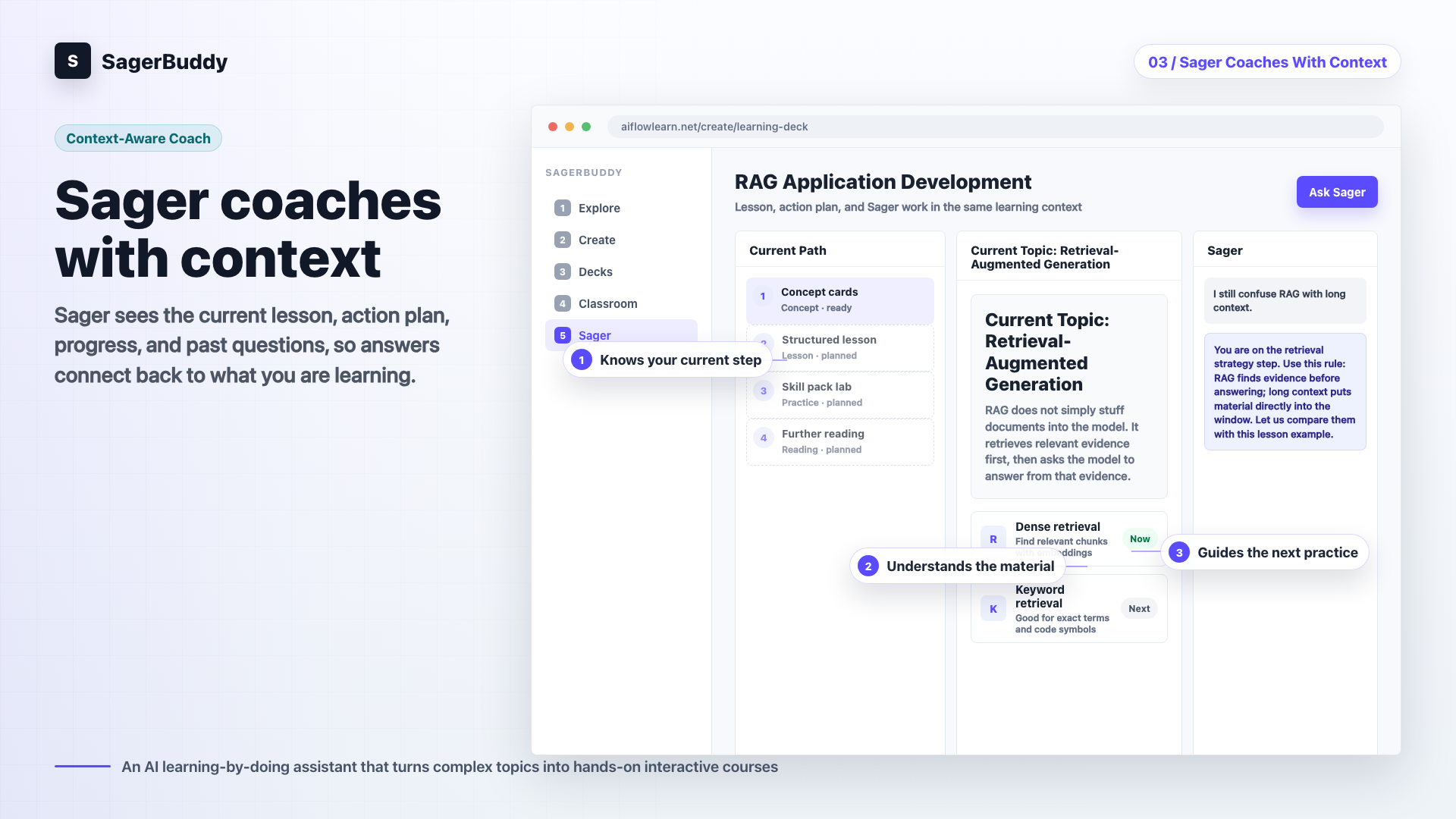Click the Create number 2 badge icon

click(x=562, y=240)
